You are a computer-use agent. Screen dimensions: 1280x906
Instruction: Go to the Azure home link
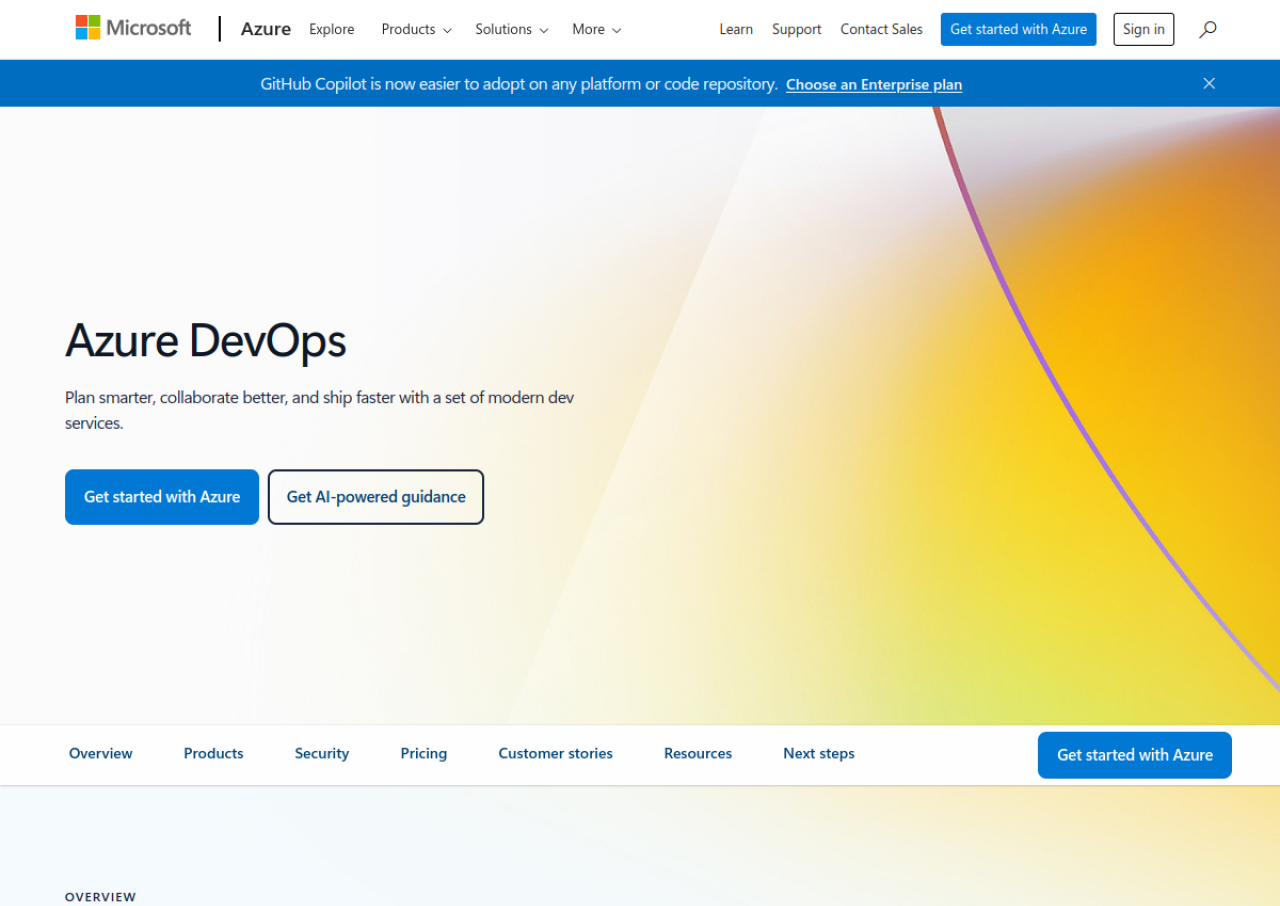pyautogui.click(x=266, y=29)
